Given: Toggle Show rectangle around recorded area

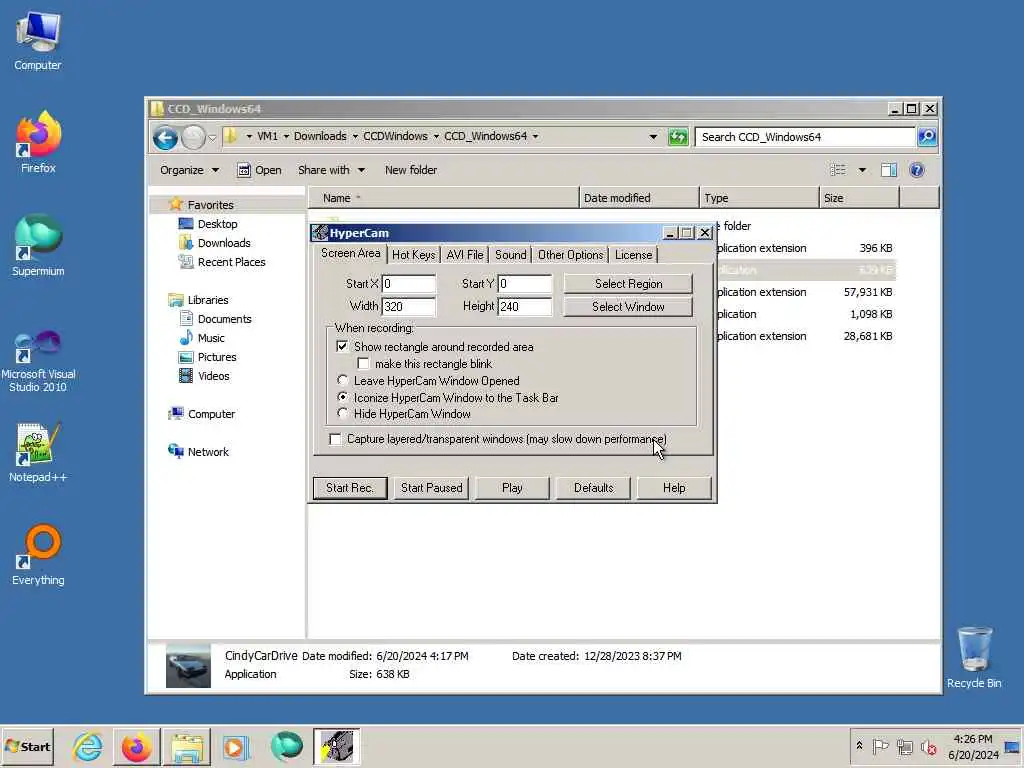Looking at the screenshot, I should 342,347.
